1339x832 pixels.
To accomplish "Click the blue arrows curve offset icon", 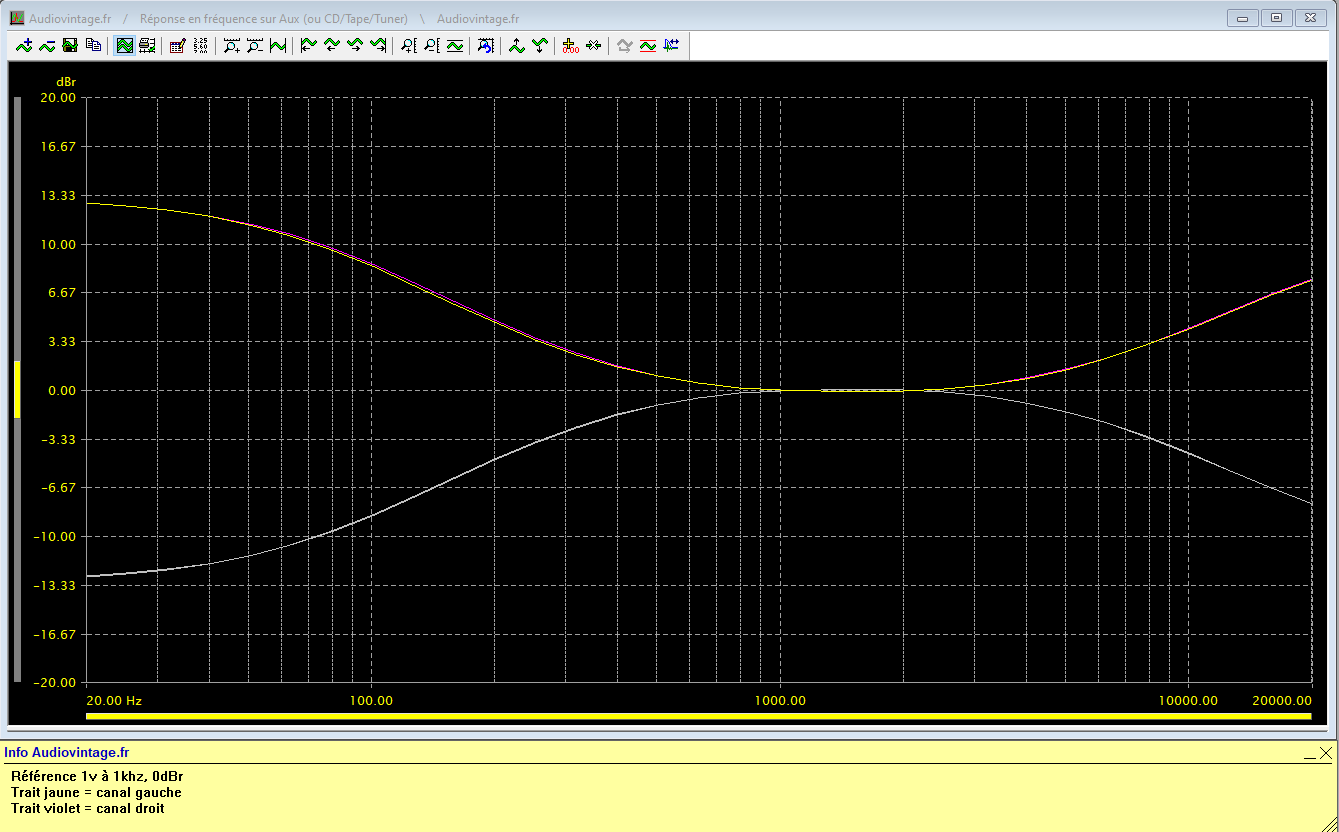I will [671, 45].
